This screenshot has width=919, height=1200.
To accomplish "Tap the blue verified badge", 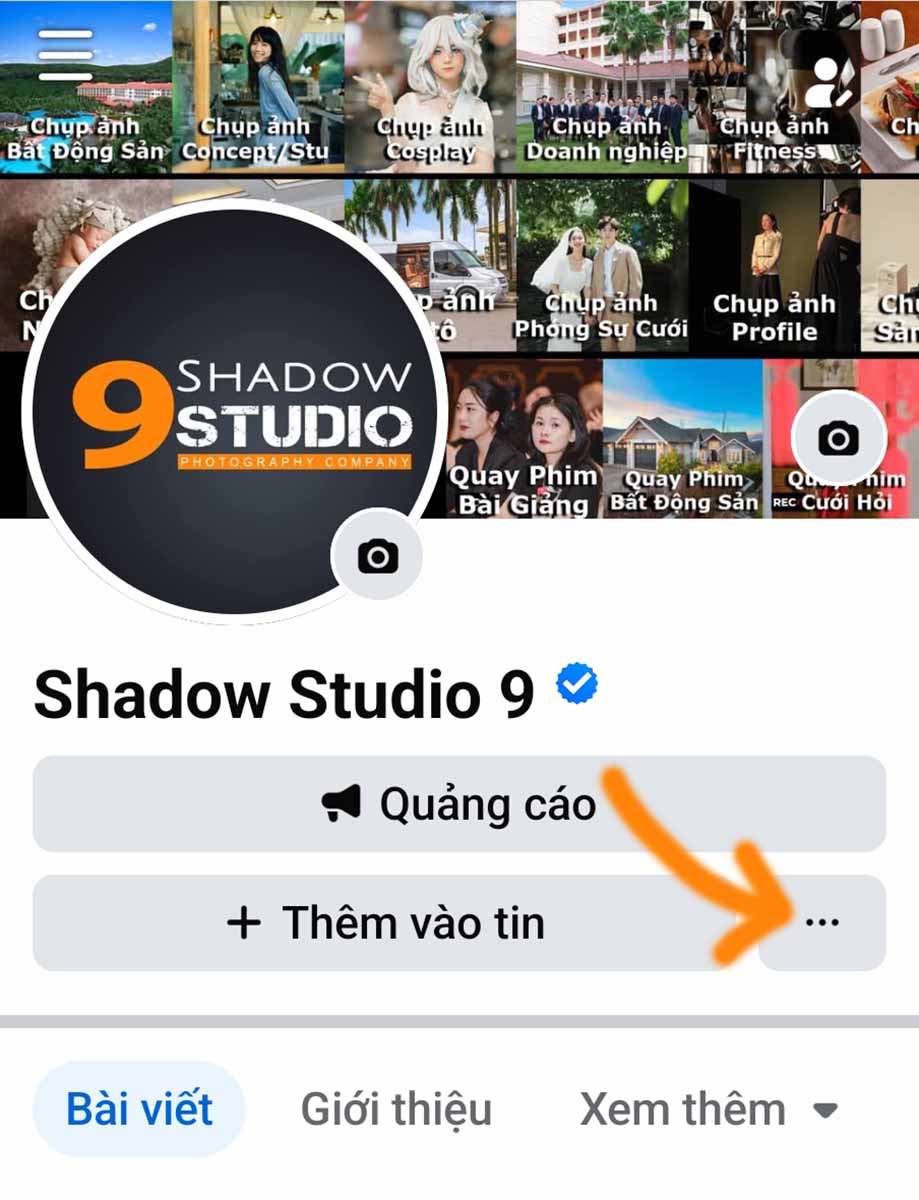I will [x=577, y=686].
